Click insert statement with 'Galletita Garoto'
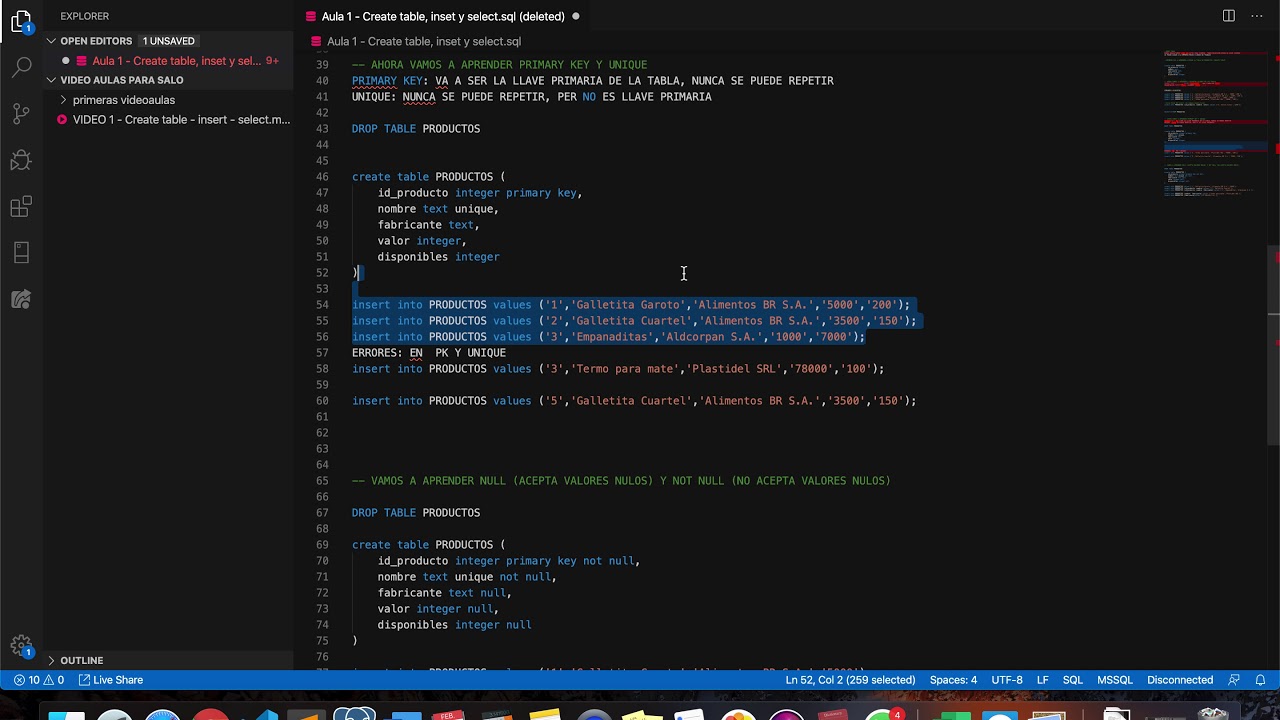 631,305
